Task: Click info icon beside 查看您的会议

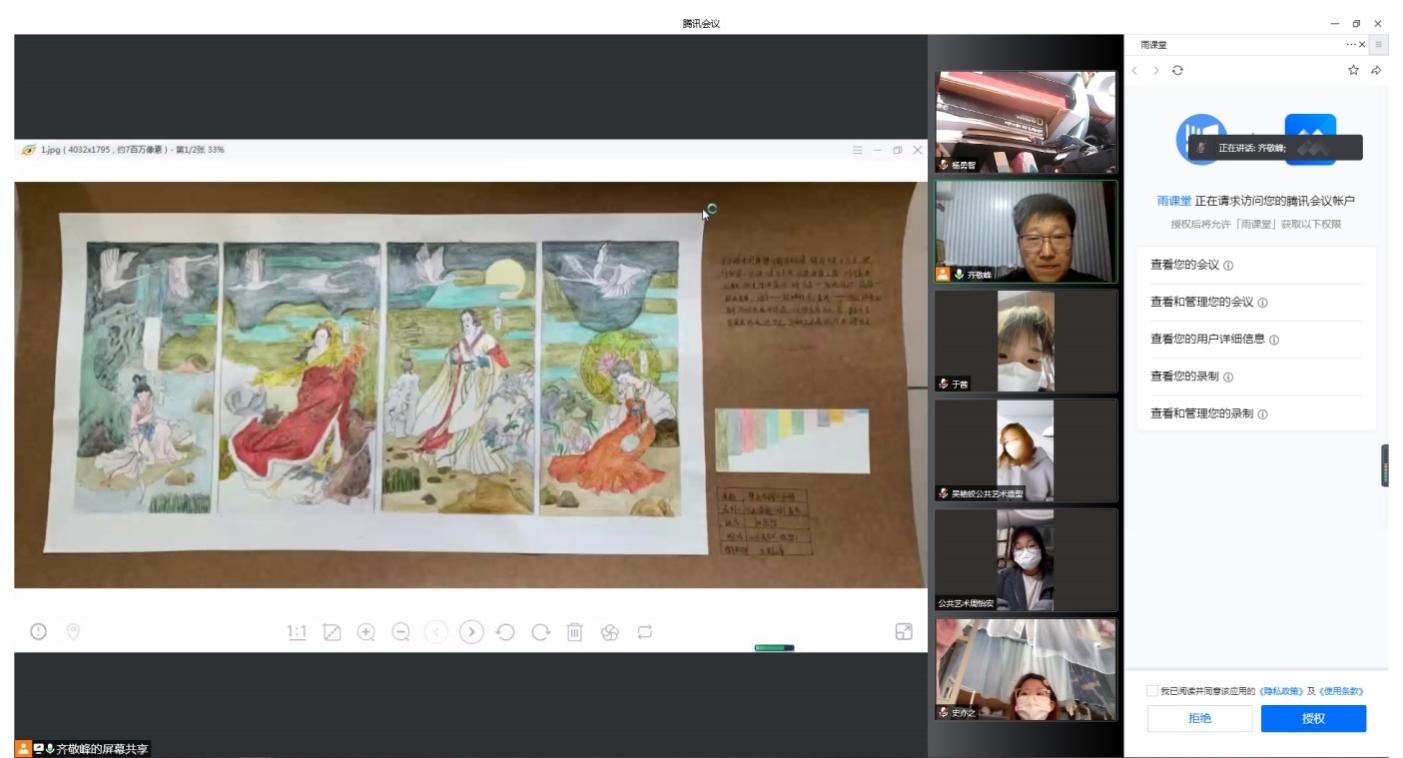Action: [x=1228, y=266]
